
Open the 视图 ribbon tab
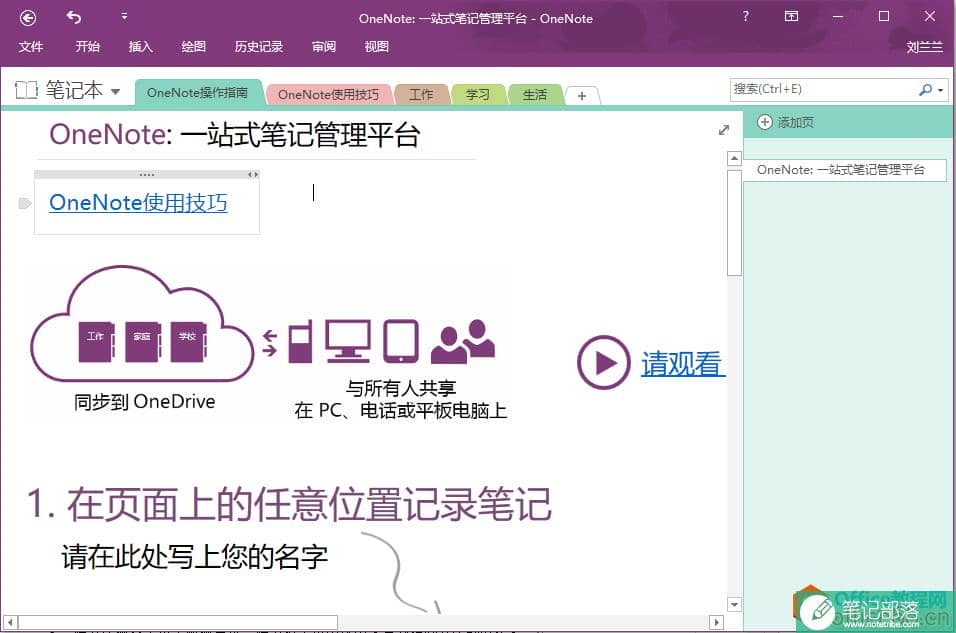376,46
